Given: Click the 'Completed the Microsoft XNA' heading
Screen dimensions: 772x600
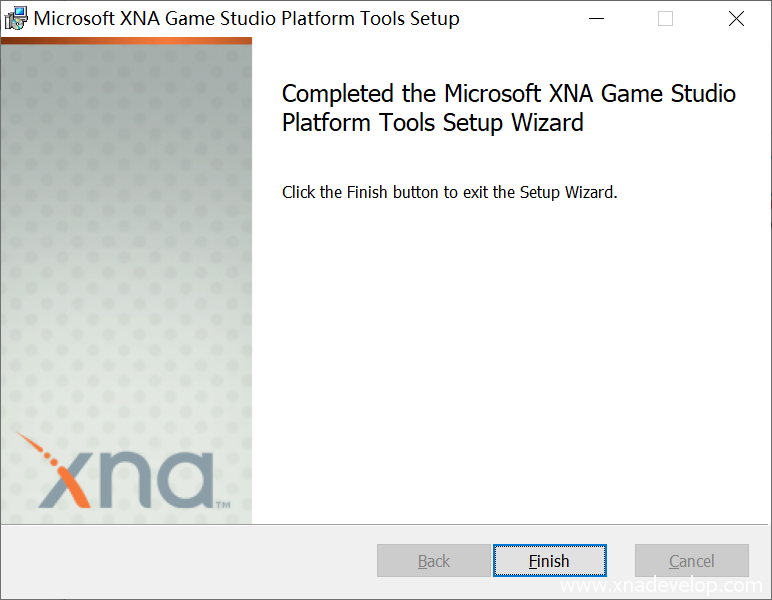Looking at the screenshot, I should [508, 94].
